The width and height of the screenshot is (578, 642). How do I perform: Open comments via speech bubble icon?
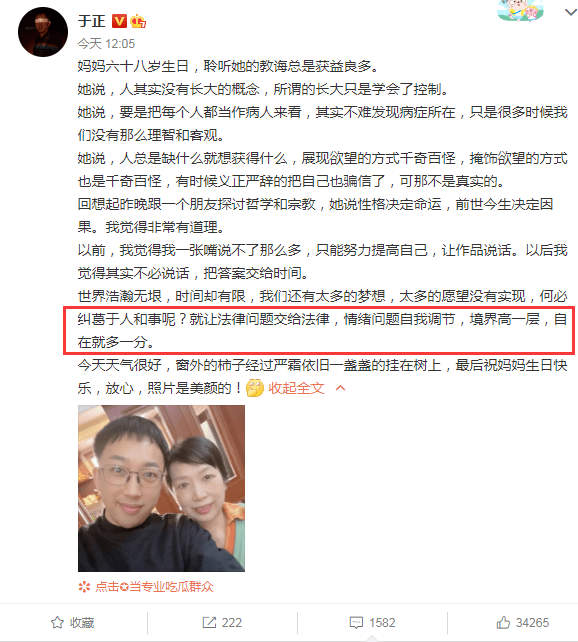(356, 623)
